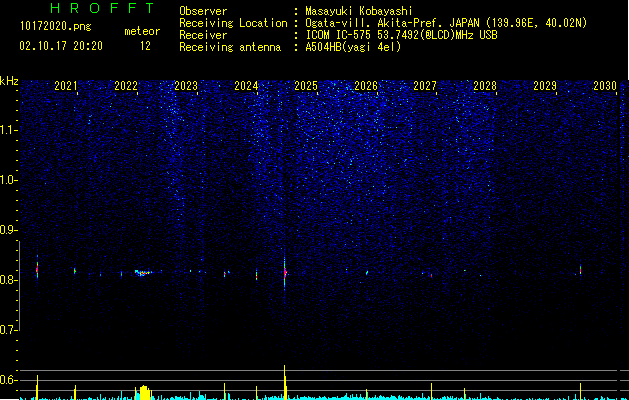Click the long-duration echo just after 2022

click(144, 273)
